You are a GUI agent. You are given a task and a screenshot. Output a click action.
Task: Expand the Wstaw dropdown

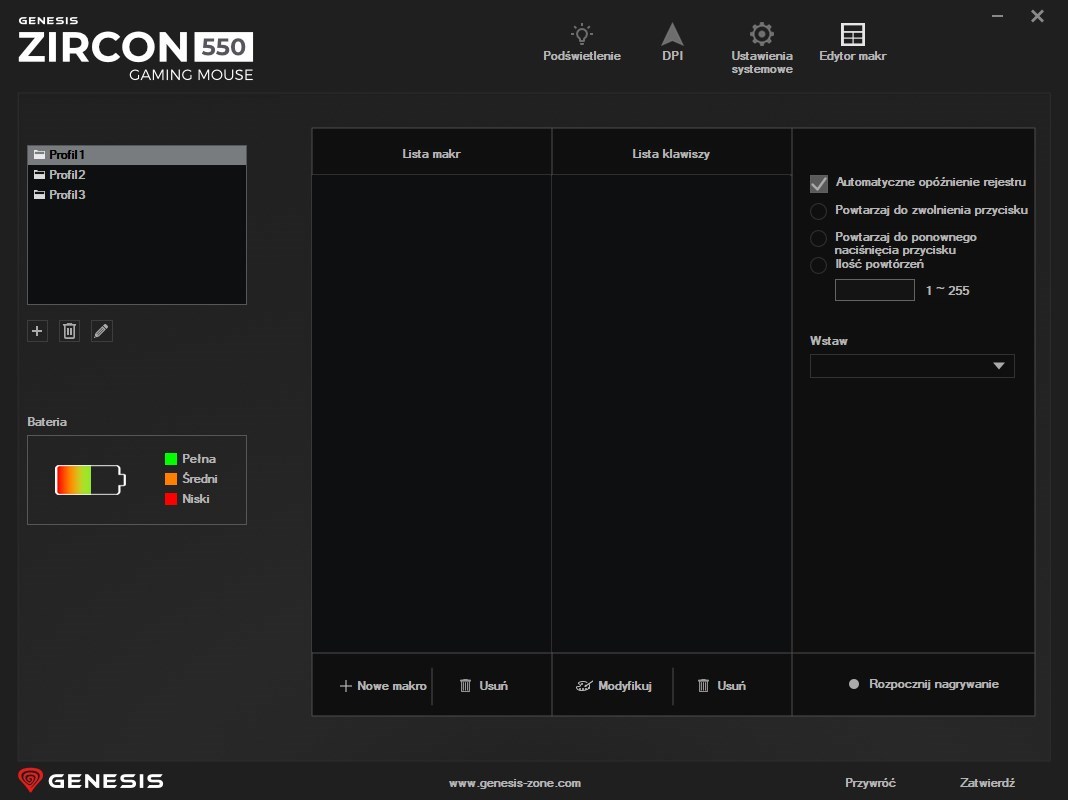pos(912,366)
